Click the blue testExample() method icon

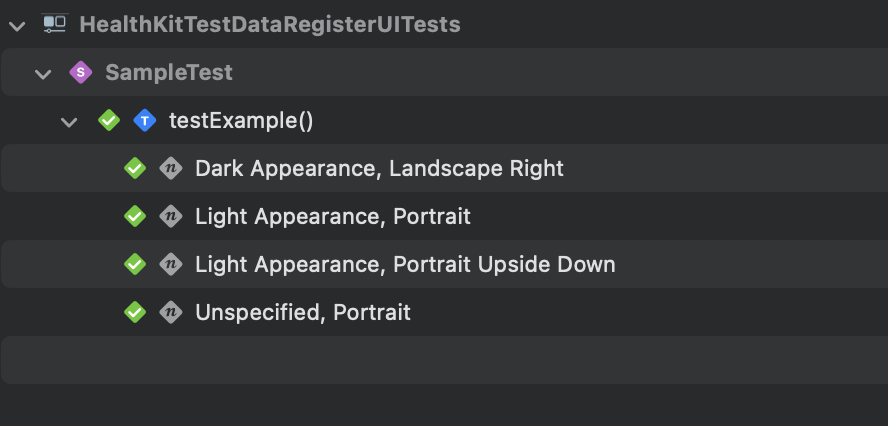click(144, 121)
